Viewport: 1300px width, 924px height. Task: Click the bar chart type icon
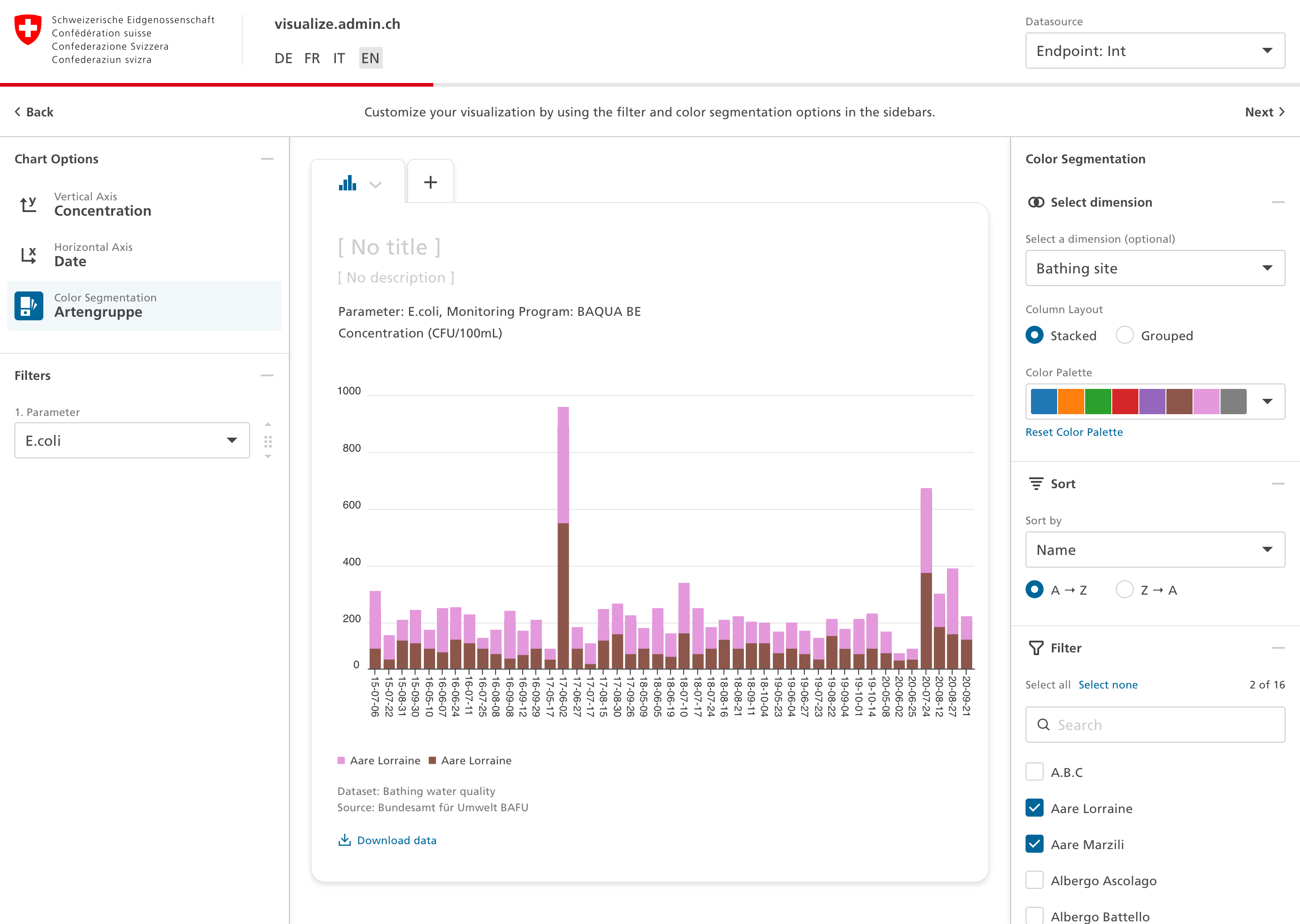pyautogui.click(x=348, y=182)
